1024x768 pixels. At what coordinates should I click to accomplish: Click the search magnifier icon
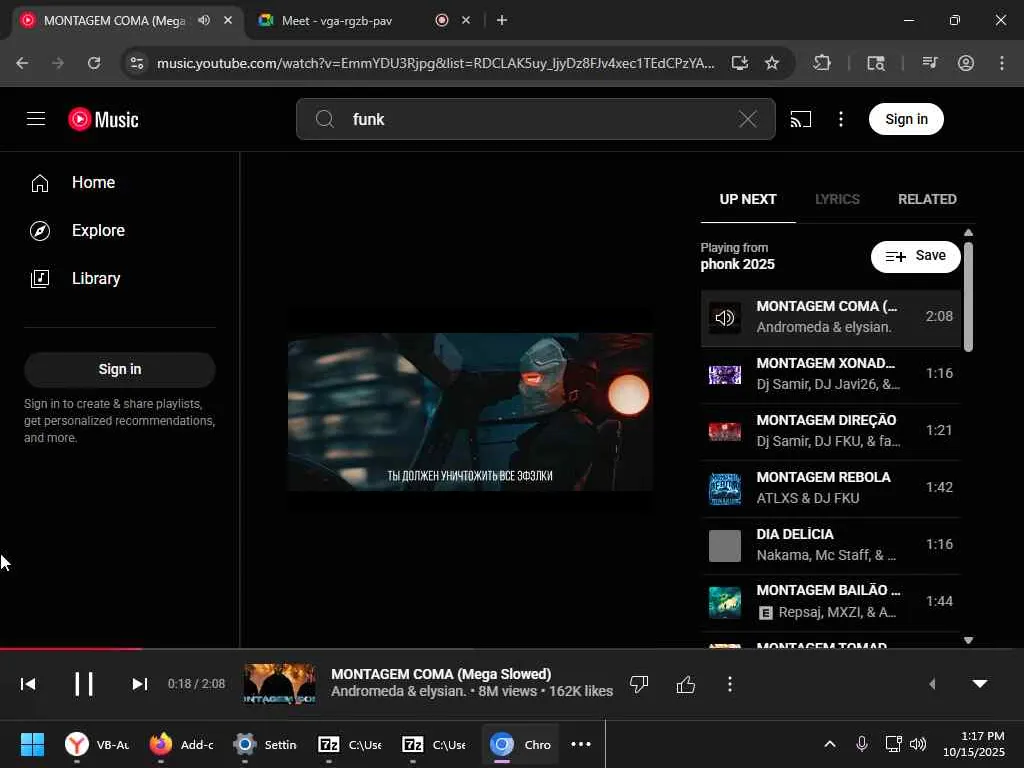325,119
